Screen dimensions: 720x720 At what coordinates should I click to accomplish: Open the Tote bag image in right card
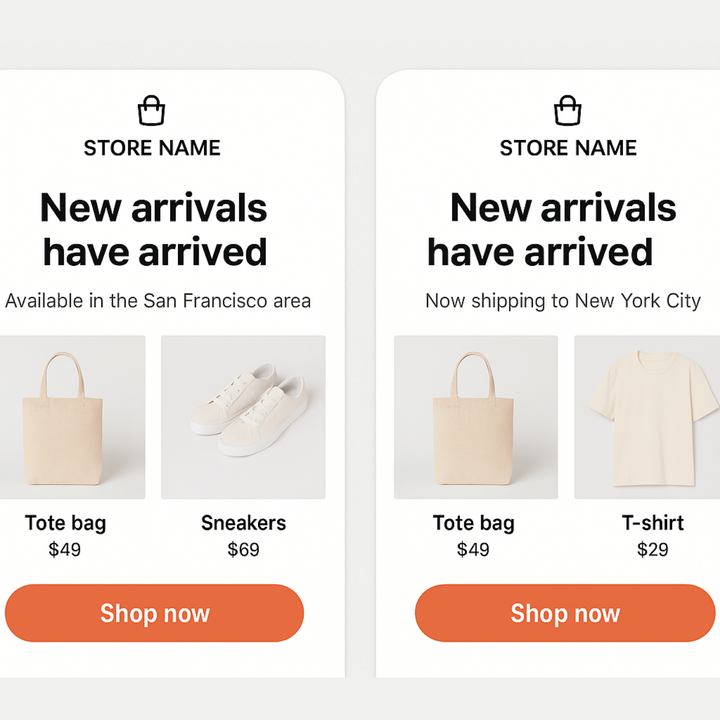[475, 417]
